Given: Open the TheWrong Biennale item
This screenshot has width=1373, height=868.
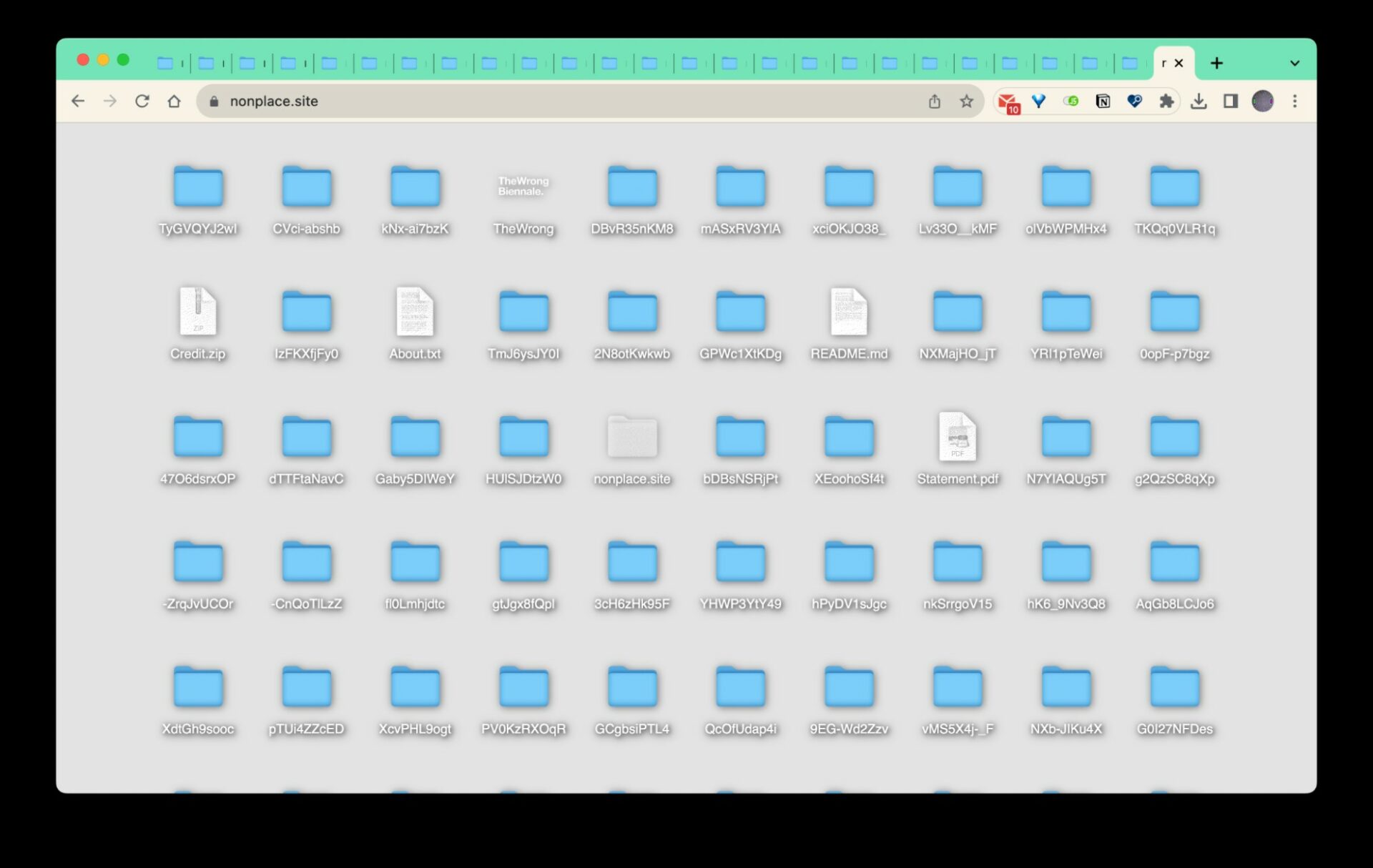Looking at the screenshot, I should [x=523, y=187].
